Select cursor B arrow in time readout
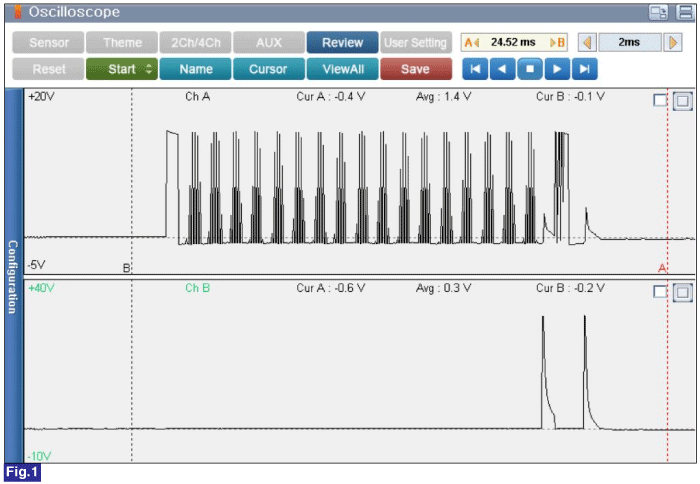The image size is (700, 484). pyautogui.click(x=557, y=42)
